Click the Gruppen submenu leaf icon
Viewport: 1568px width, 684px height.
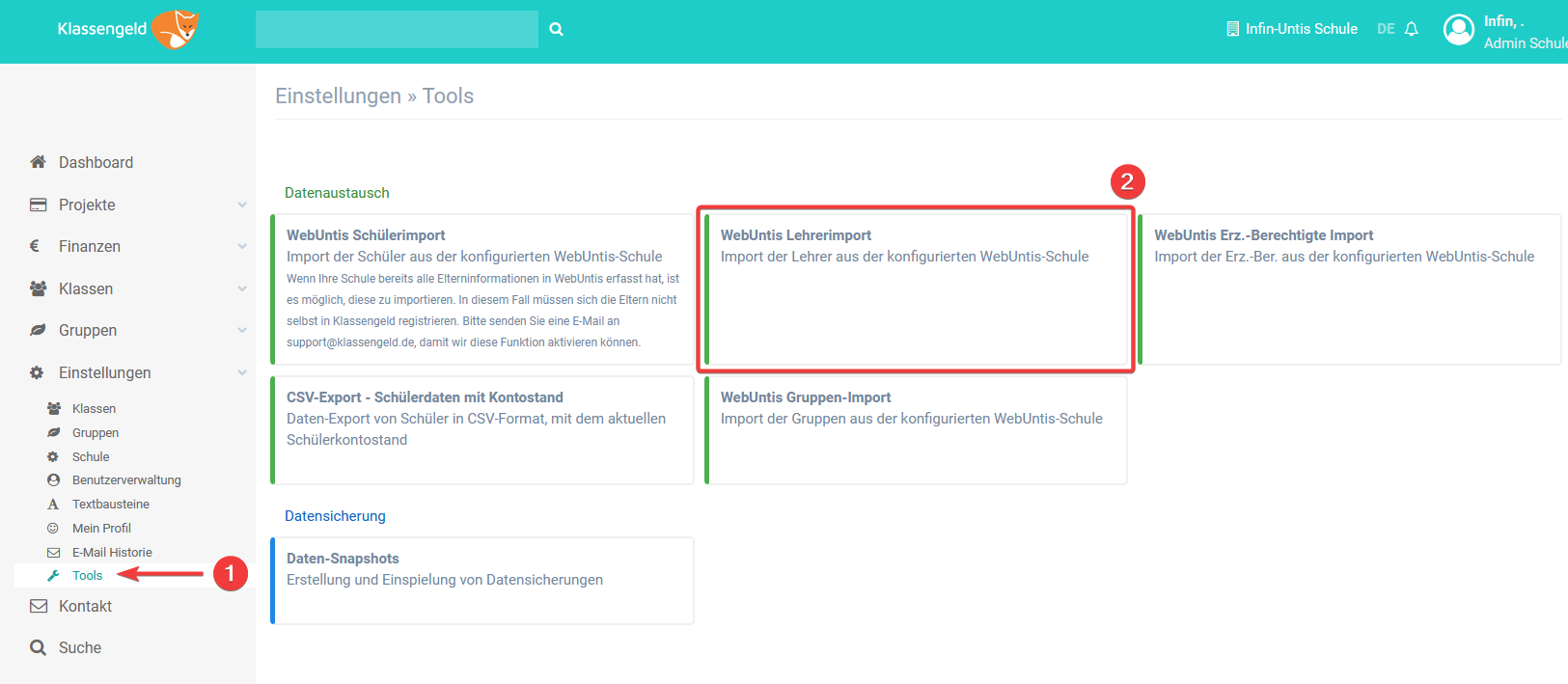(x=54, y=433)
